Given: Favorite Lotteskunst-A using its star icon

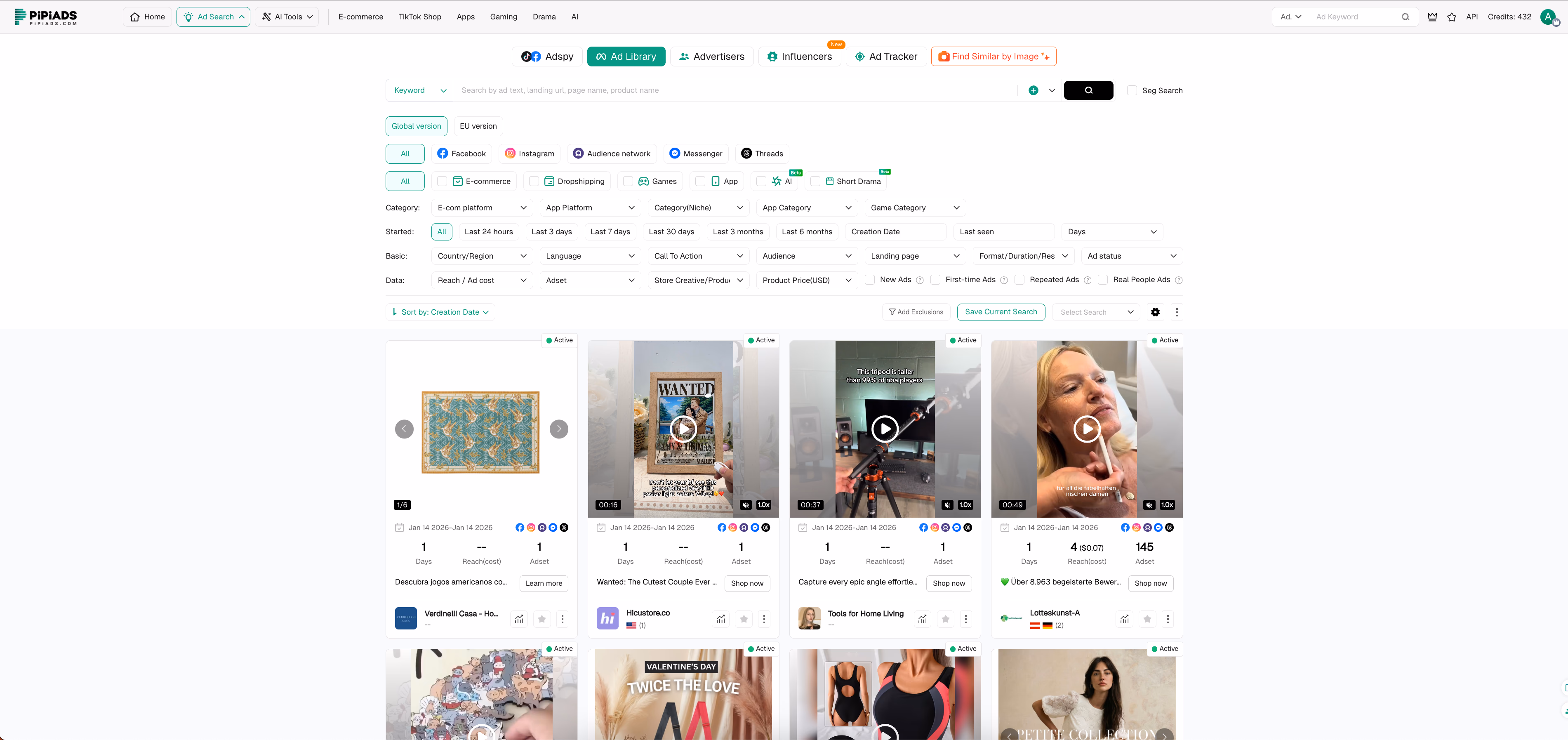Looking at the screenshot, I should click(x=1147, y=619).
